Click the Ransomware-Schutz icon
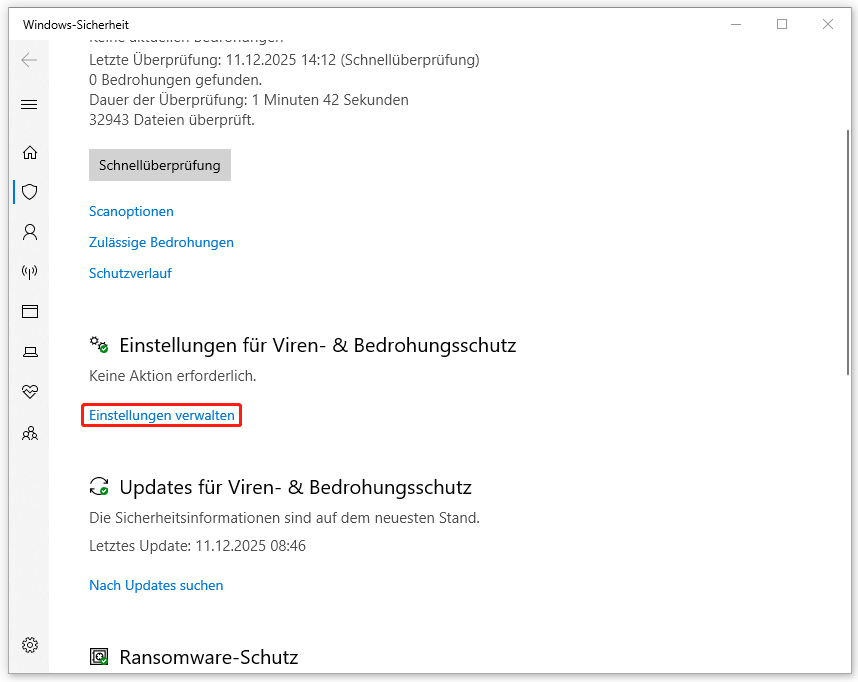The image size is (858, 682). [99, 656]
